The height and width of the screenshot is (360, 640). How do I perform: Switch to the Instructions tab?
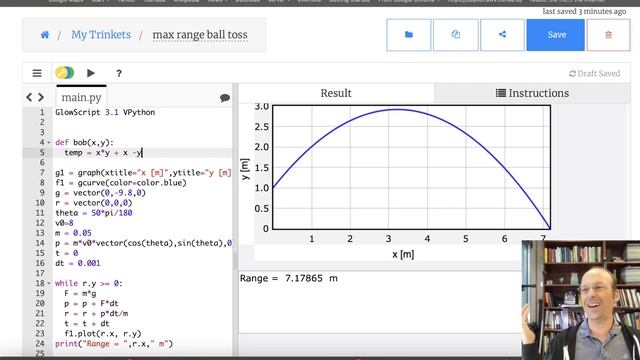[532, 93]
